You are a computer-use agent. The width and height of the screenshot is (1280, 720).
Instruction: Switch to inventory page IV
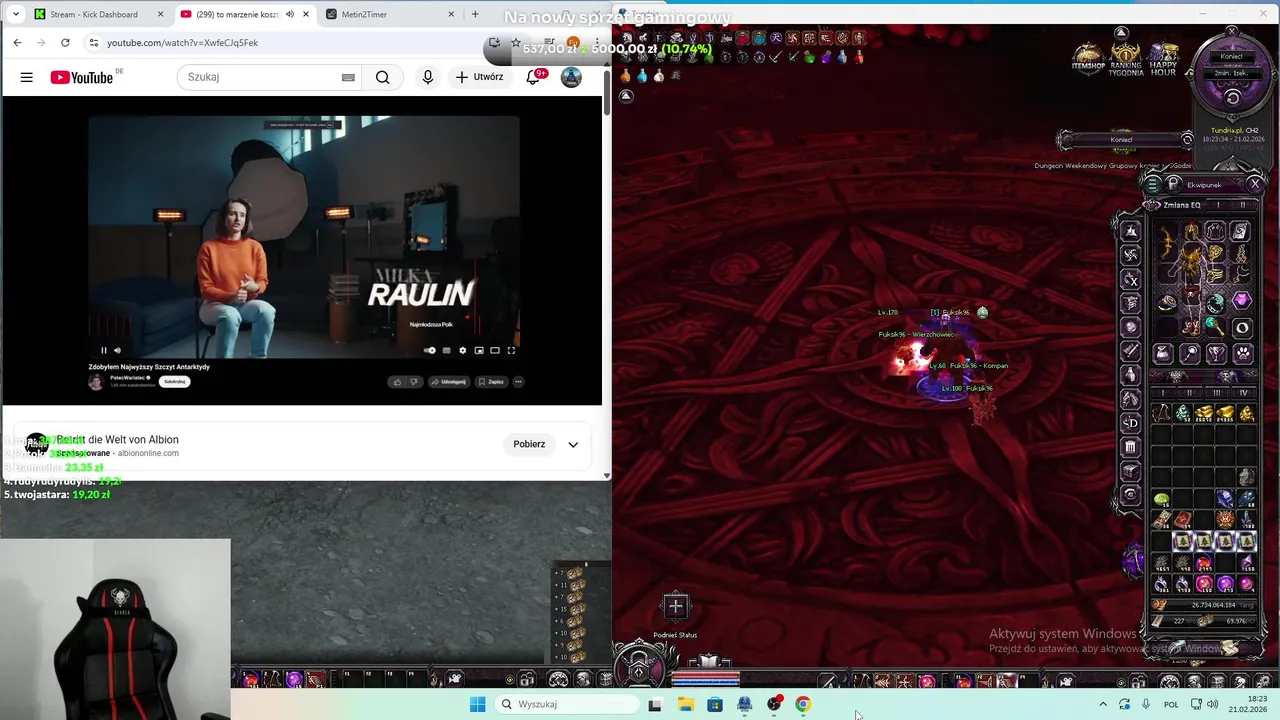[1244, 393]
